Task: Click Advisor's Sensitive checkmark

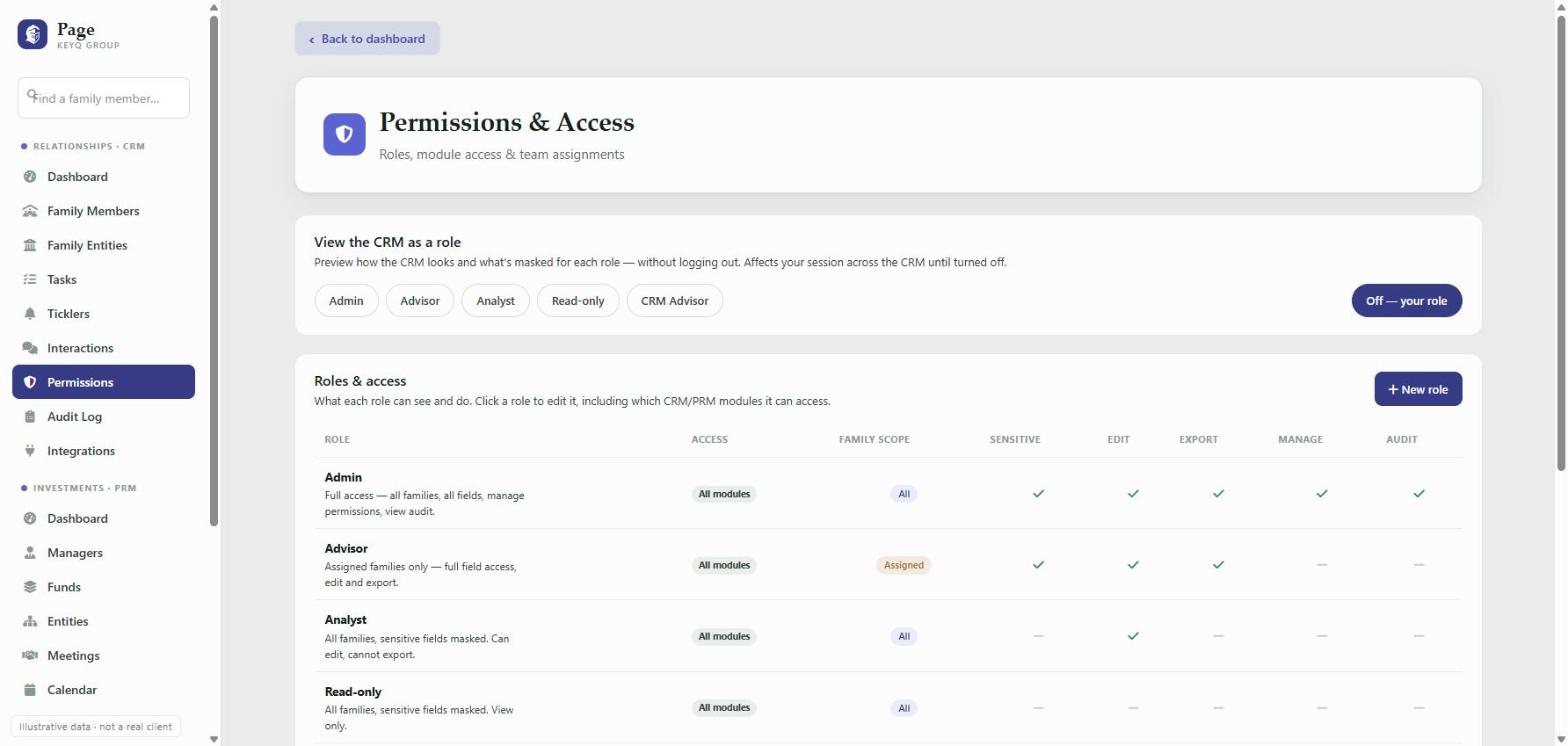Action: click(x=1038, y=565)
